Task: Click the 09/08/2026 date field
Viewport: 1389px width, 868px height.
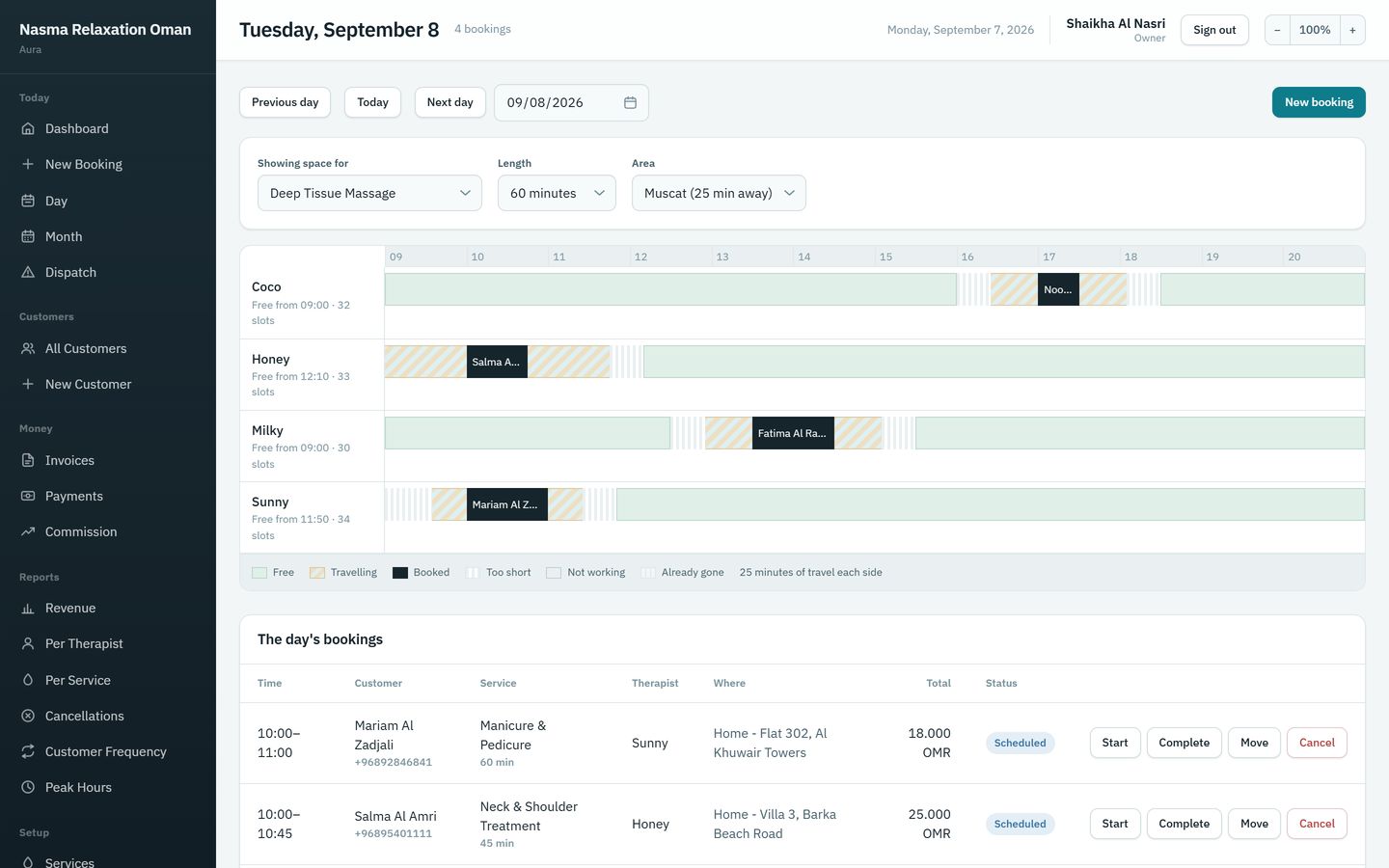Action: point(571,102)
